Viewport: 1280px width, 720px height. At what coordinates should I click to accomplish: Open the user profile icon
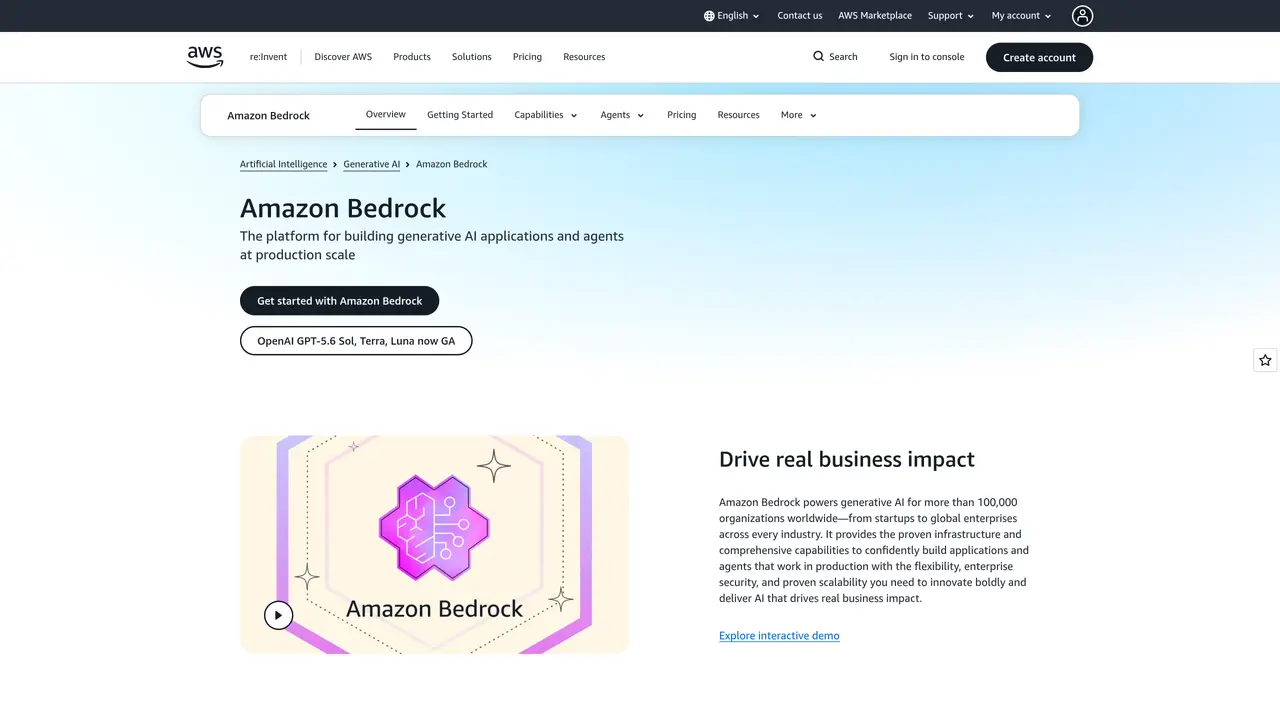pyautogui.click(x=1082, y=15)
